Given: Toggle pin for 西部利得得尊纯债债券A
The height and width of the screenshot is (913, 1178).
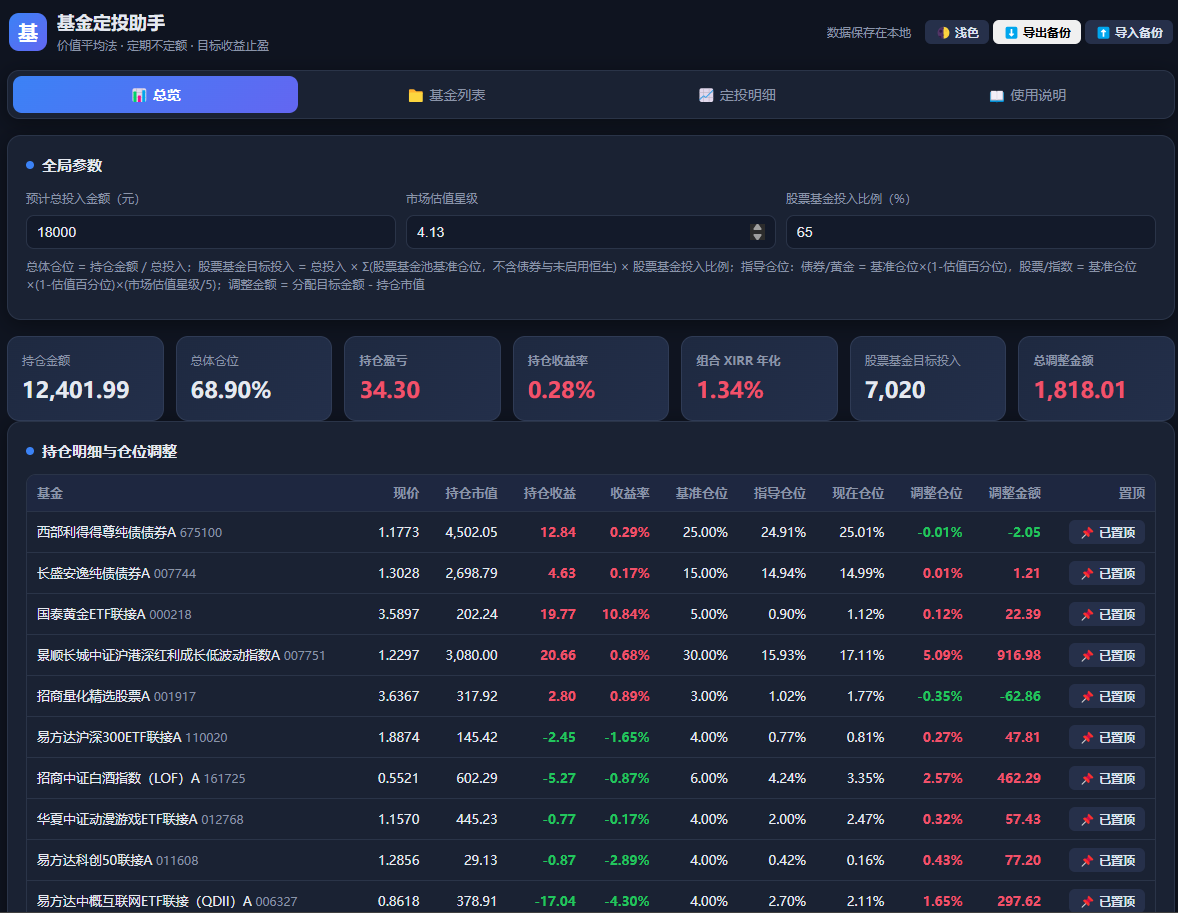Looking at the screenshot, I should (x=1107, y=532).
